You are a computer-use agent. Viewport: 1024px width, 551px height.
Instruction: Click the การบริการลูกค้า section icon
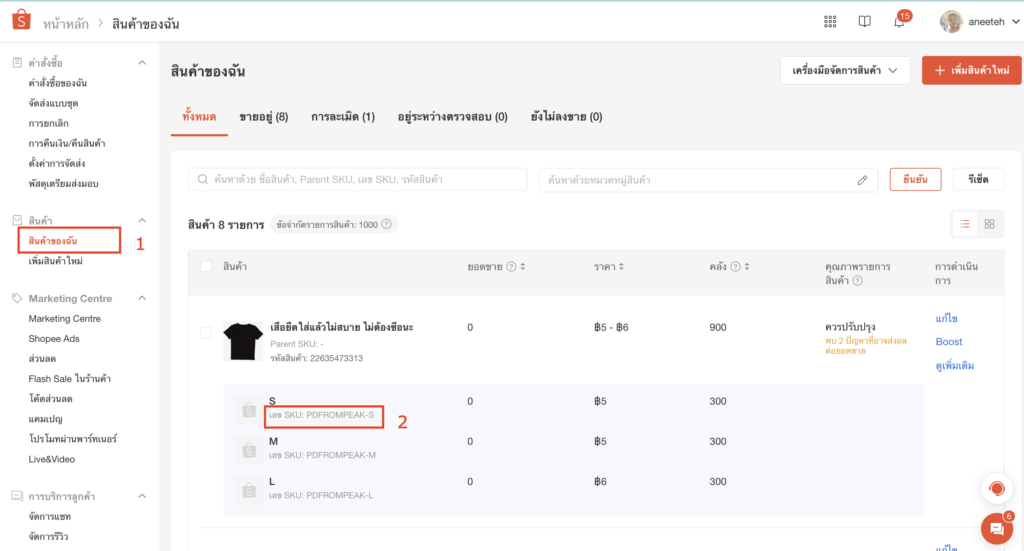coord(17,496)
